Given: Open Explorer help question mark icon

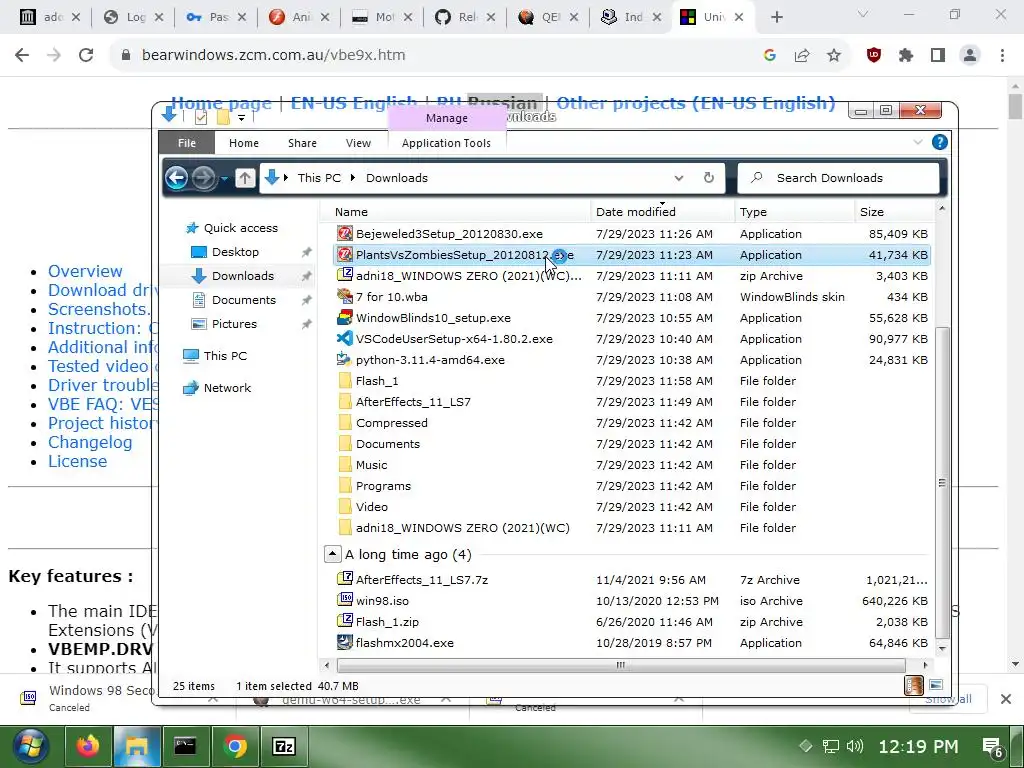Looking at the screenshot, I should (939, 142).
